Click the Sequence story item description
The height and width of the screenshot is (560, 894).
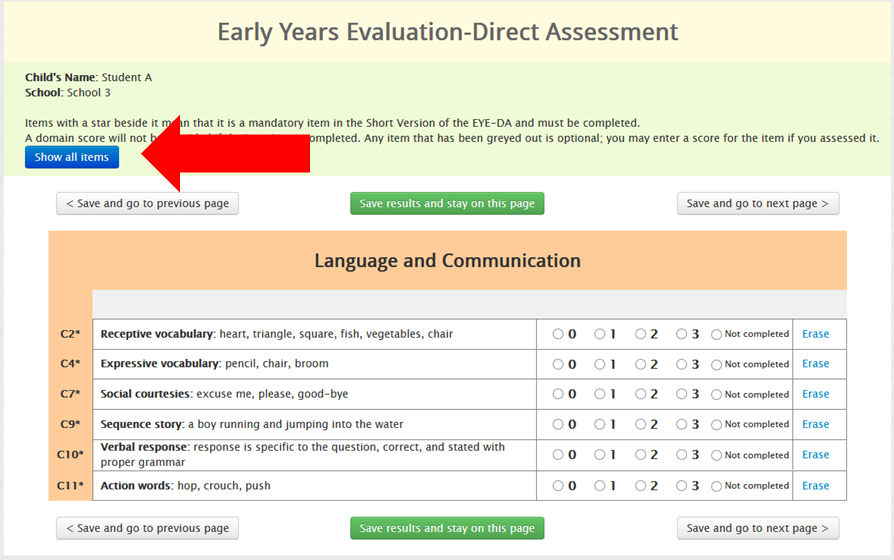[x=251, y=424]
